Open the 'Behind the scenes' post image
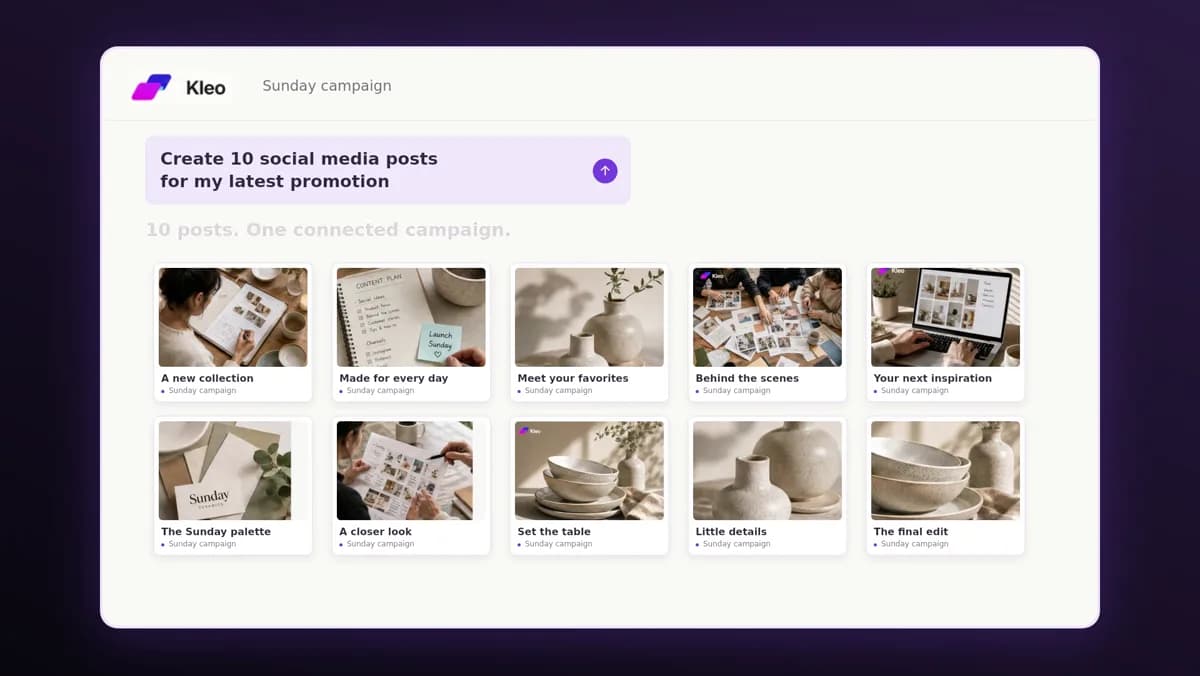This screenshot has width=1200, height=676. point(767,317)
